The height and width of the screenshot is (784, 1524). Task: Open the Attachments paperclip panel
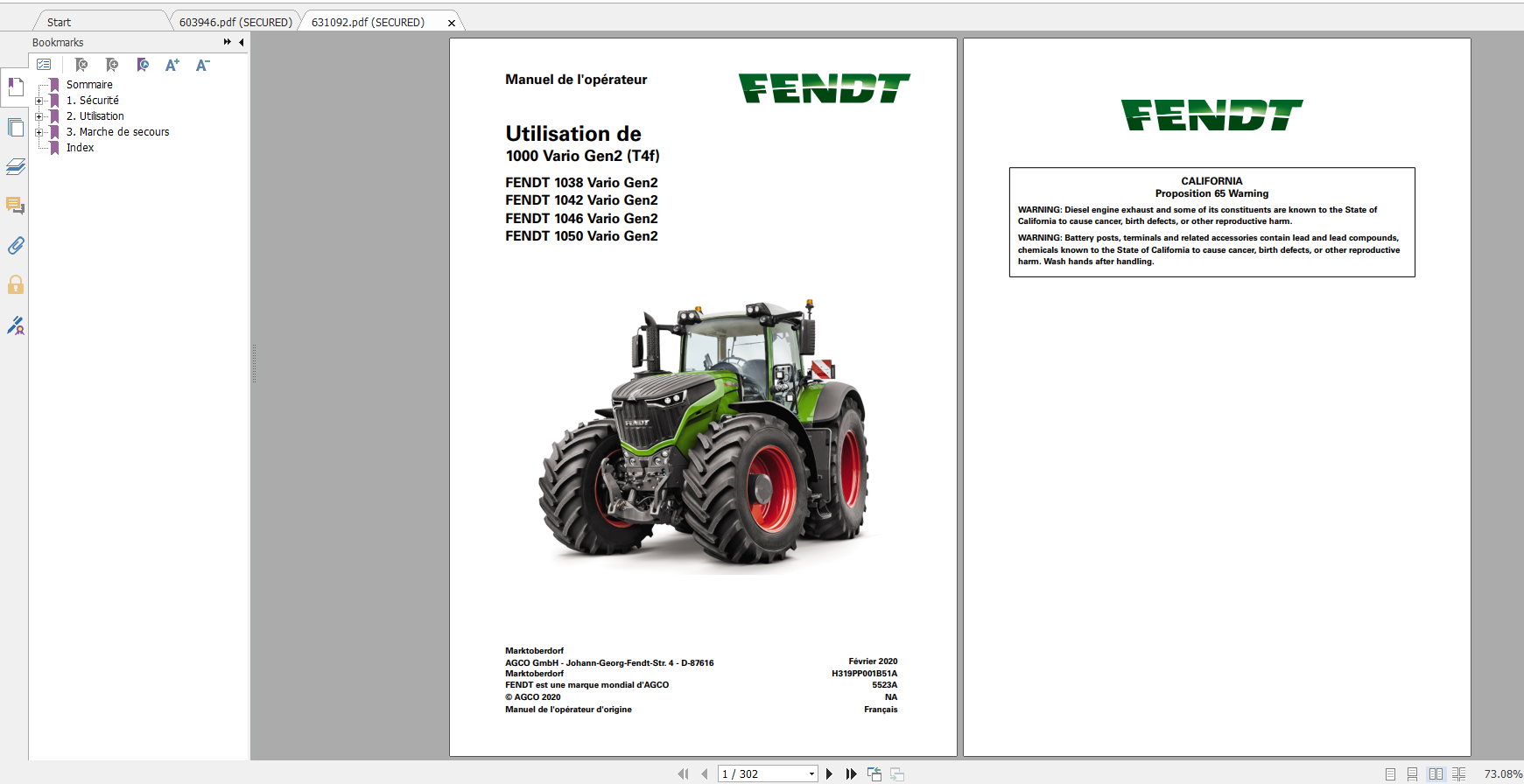coord(15,245)
